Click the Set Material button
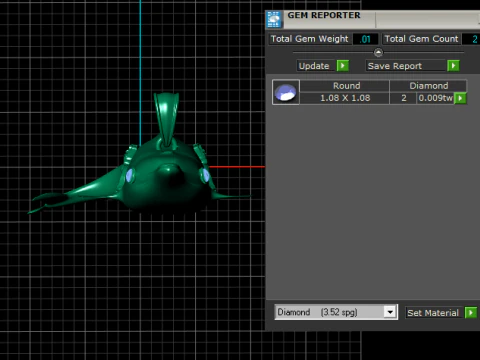The width and height of the screenshot is (480, 360). (x=434, y=313)
